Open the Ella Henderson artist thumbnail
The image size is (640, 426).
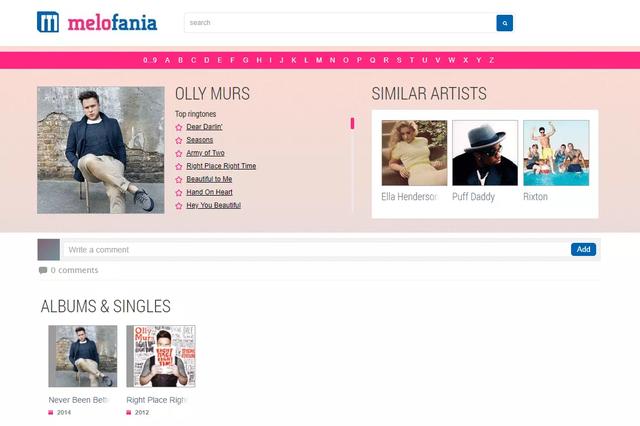pos(414,153)
